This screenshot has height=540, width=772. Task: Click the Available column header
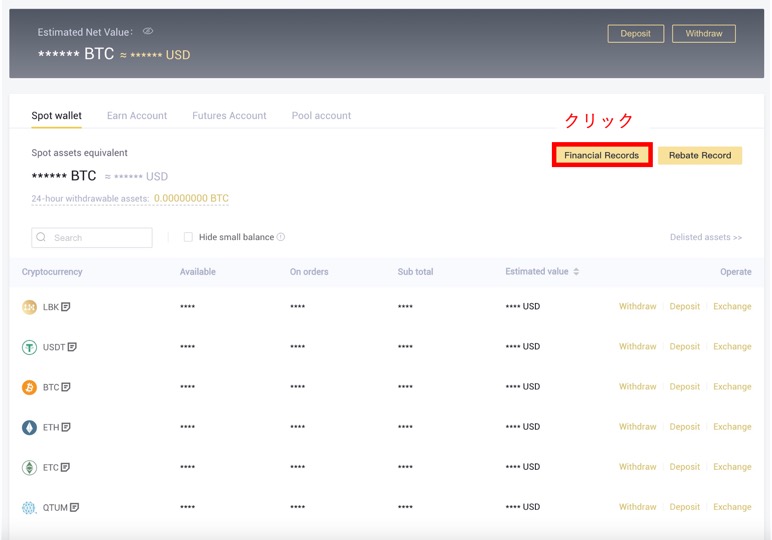197,272
